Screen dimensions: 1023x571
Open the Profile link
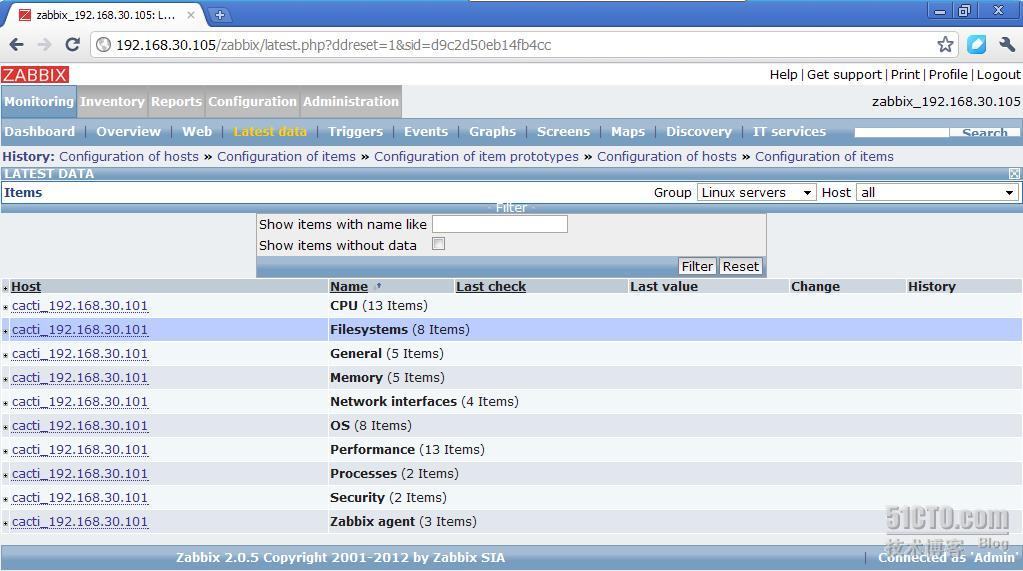(948, 74)
